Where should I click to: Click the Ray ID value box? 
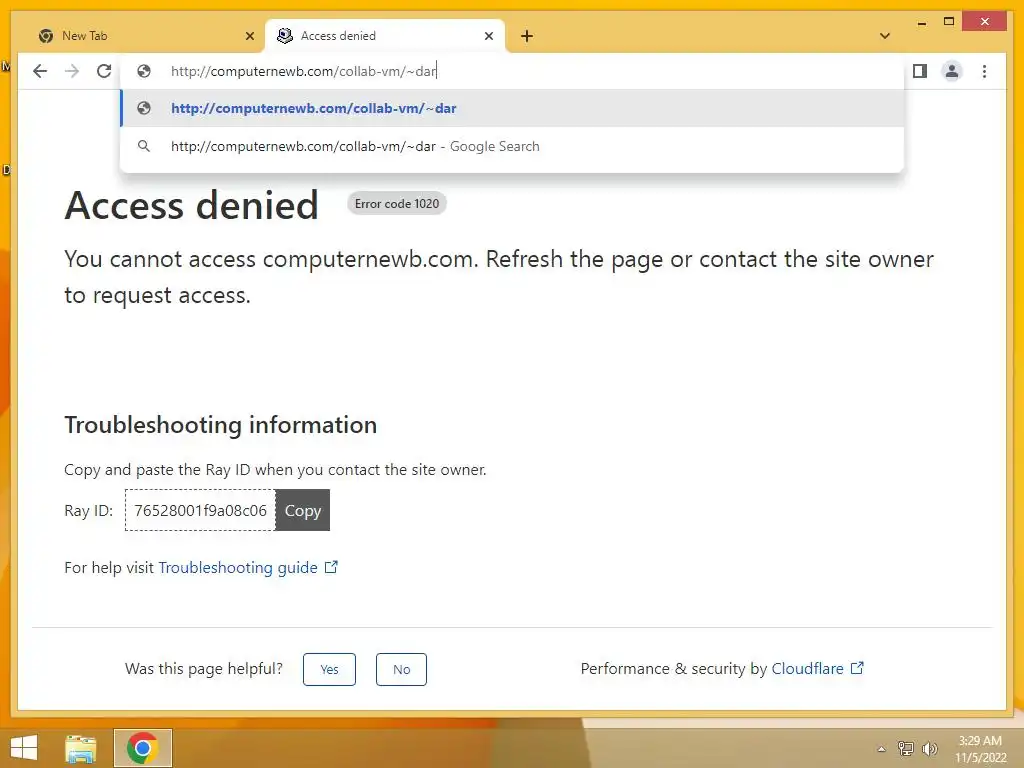click(x=200, y=510)
